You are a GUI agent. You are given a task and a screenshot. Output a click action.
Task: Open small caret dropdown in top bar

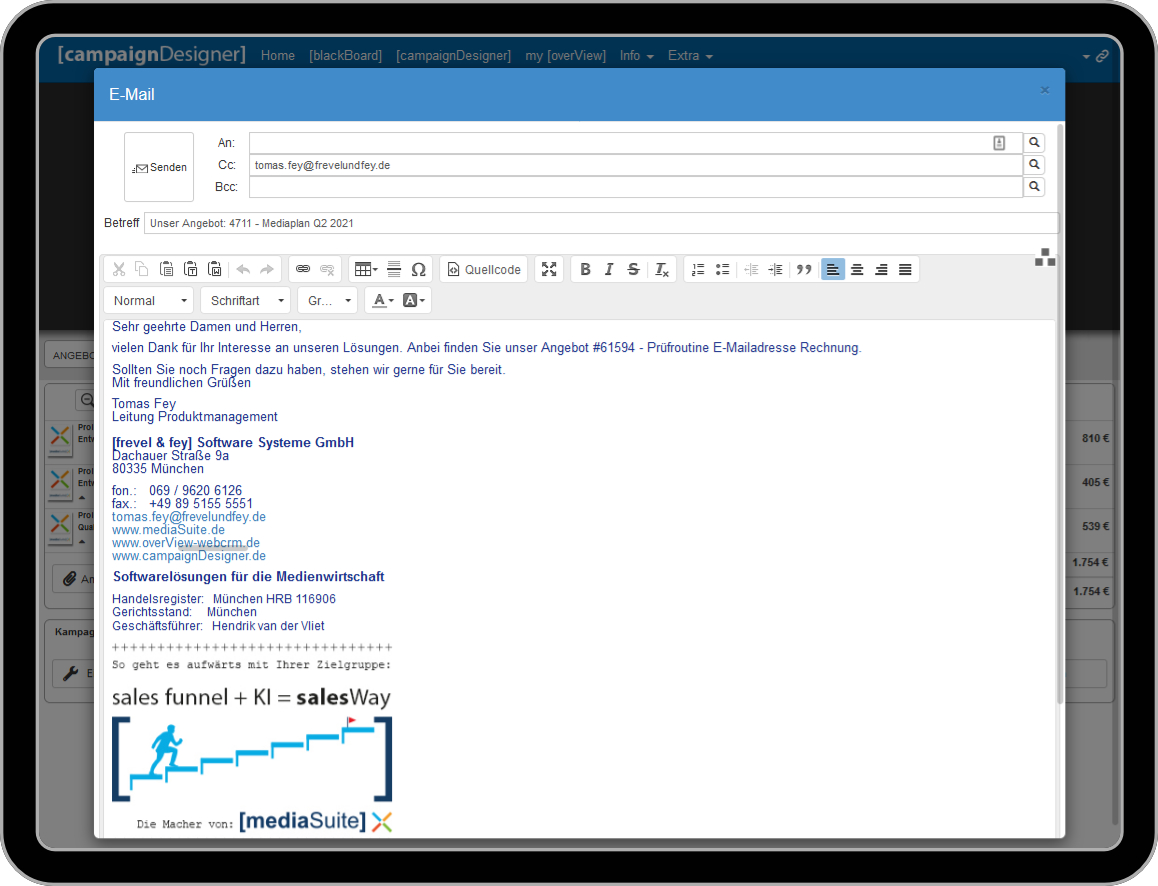point(1086,57)
